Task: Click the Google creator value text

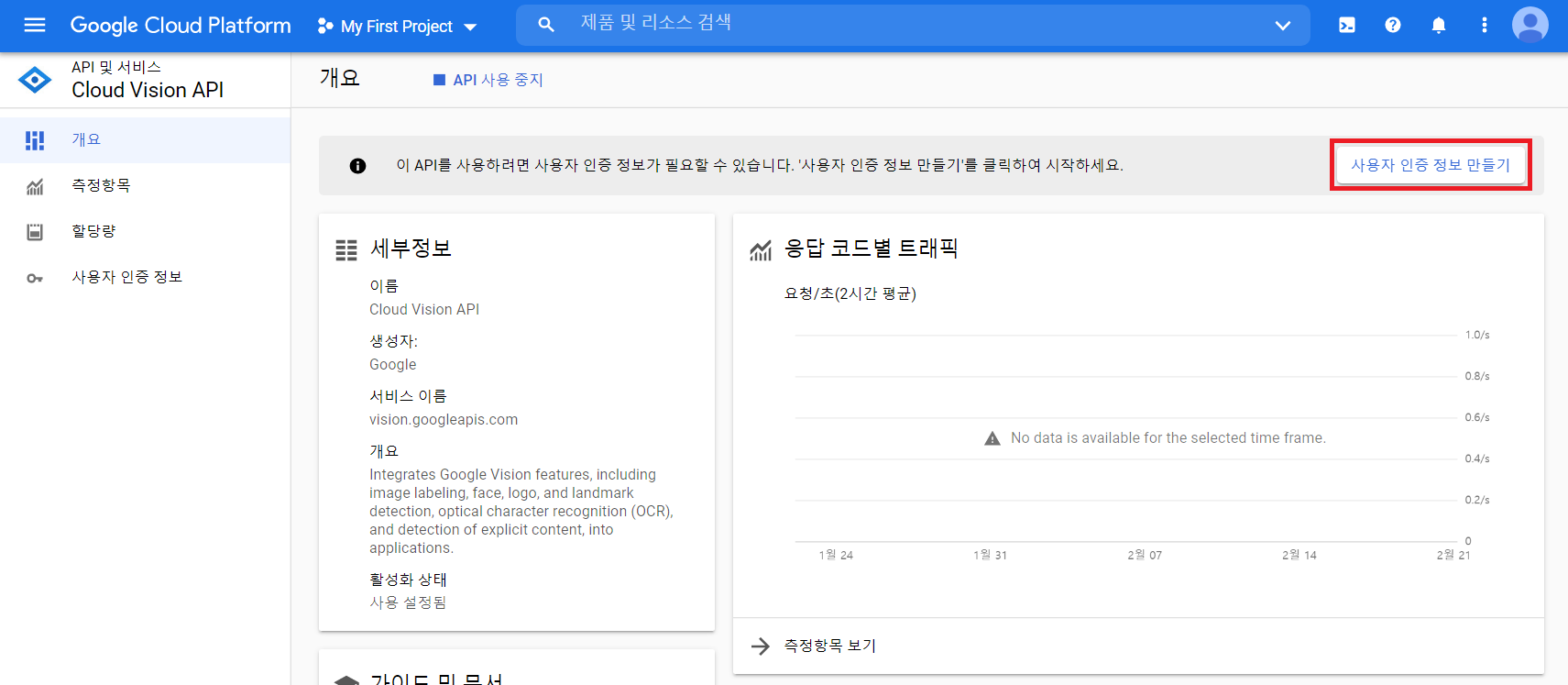Action: coord(393,364)
